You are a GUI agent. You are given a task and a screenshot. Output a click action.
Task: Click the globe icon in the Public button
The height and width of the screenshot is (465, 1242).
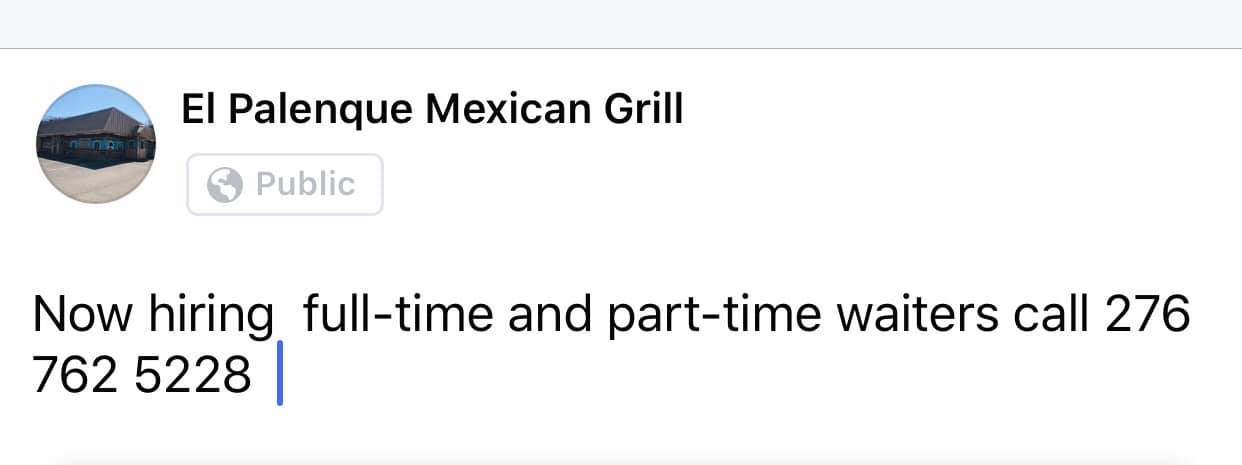click(x=225, y=185)
